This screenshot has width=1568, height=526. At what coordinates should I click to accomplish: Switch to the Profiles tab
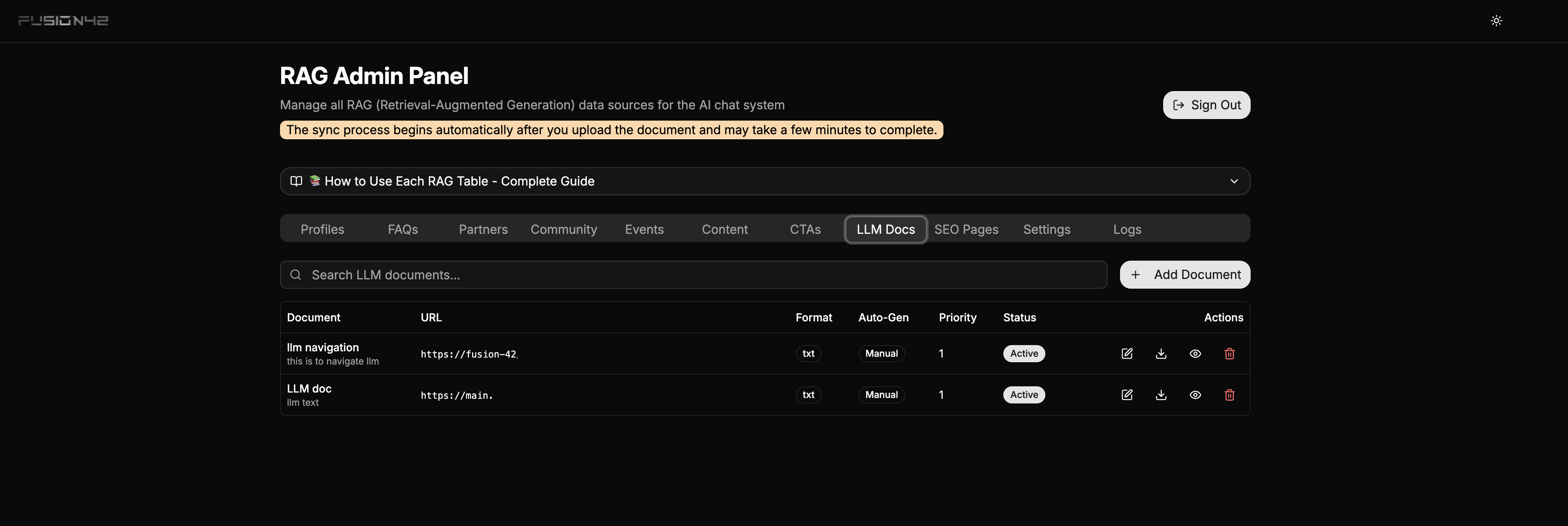(322, 230)
